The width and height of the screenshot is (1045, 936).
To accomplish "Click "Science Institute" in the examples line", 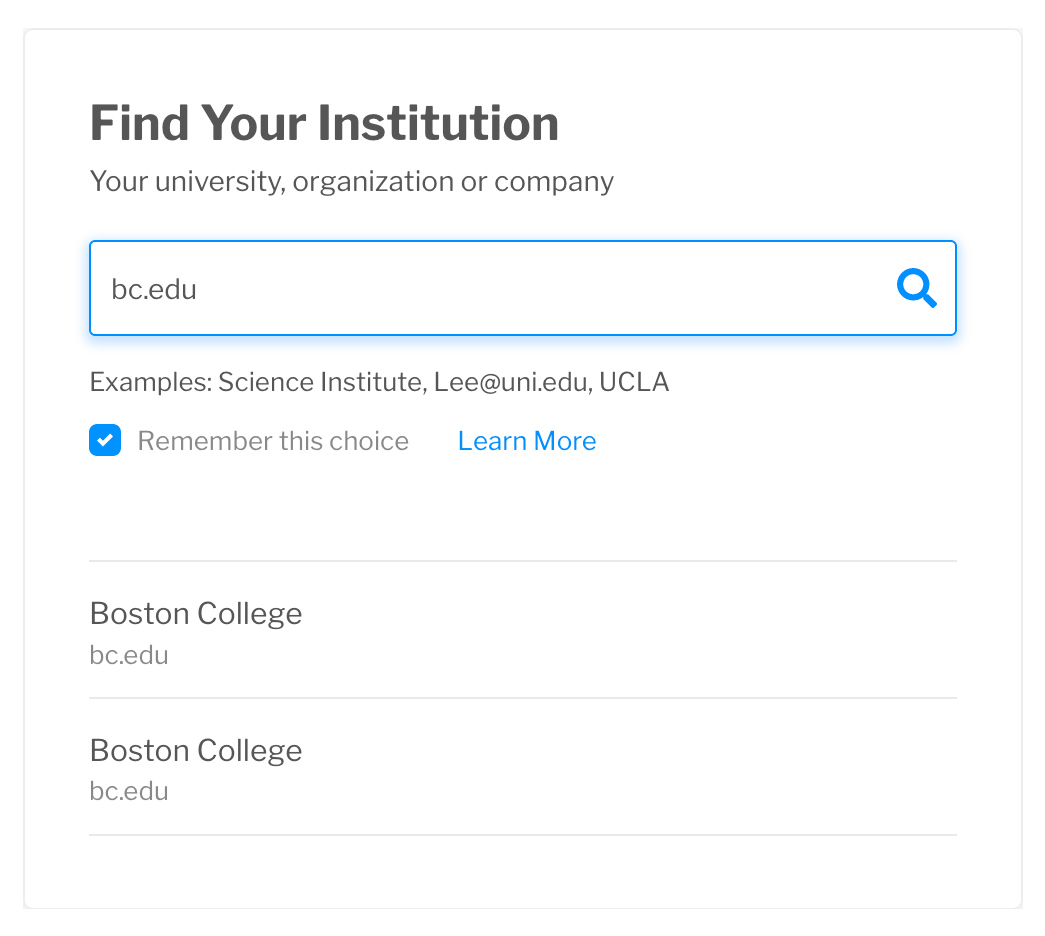I will pos(320,382).
